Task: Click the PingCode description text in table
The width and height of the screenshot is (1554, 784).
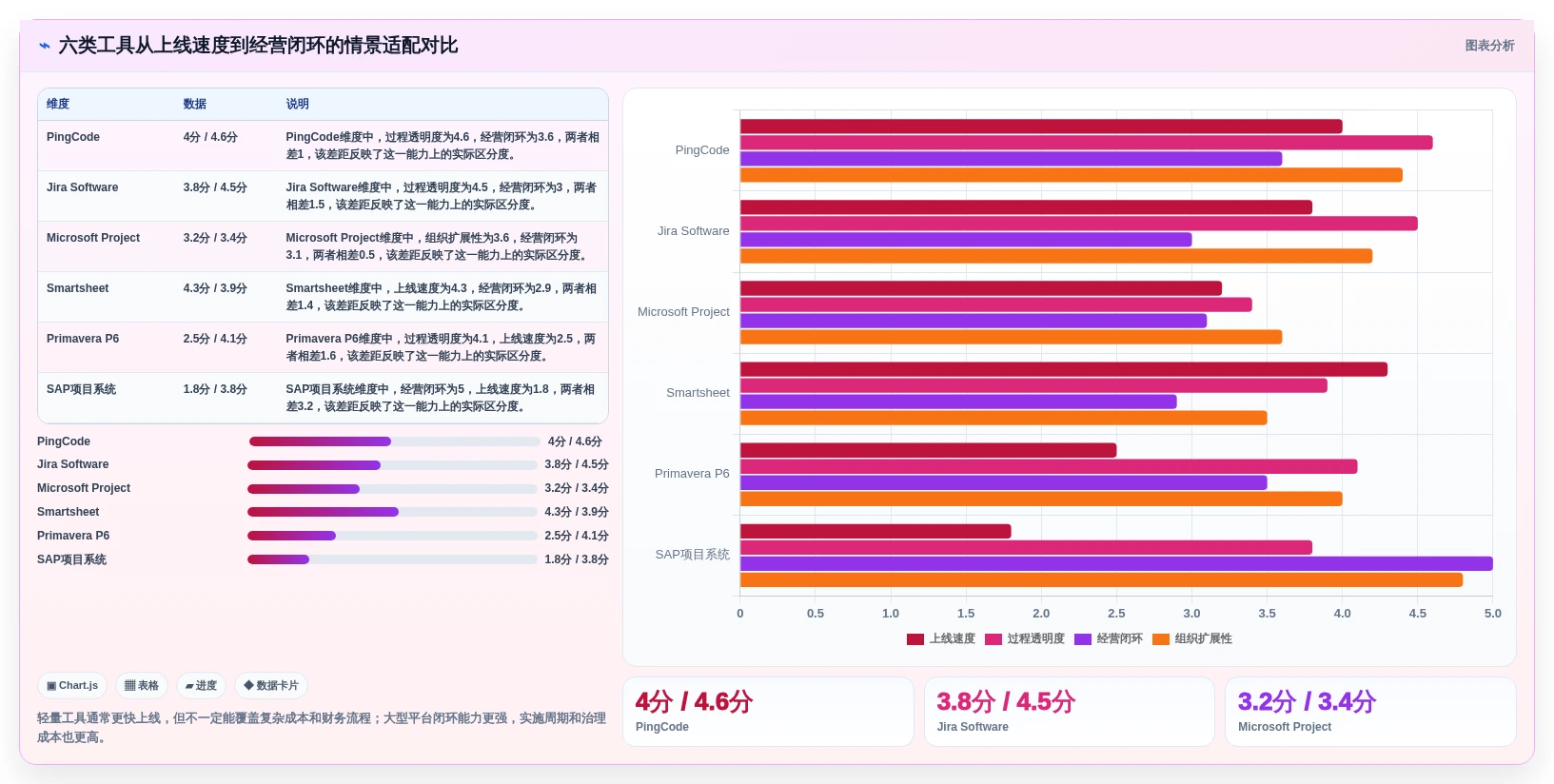Action: [x=443, y=146]
